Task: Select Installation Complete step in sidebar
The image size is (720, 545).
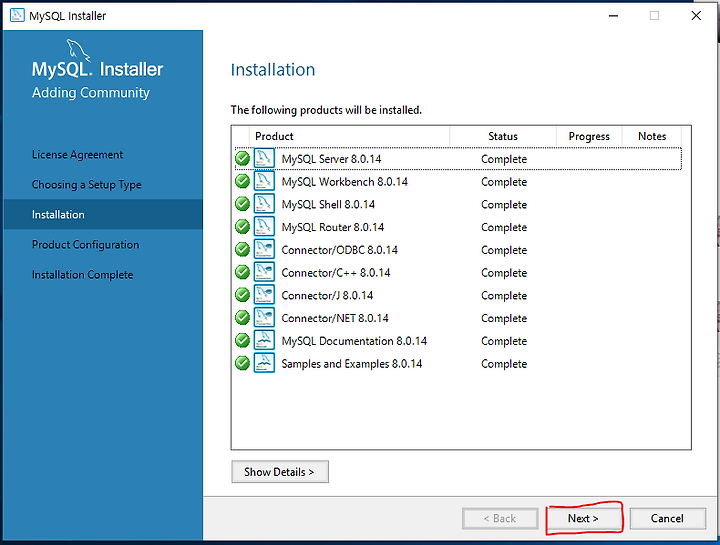Action: tap(82, 275)
